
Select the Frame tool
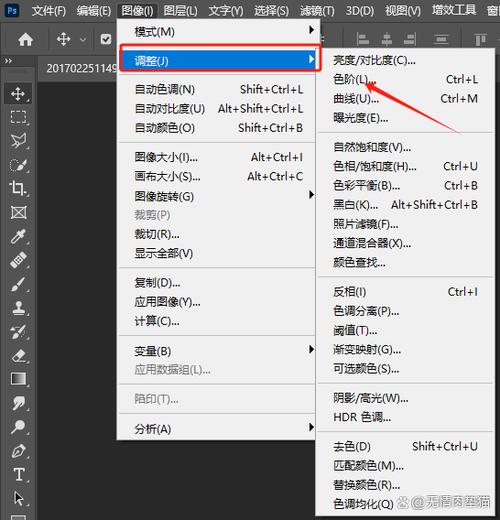pos(18,212)
